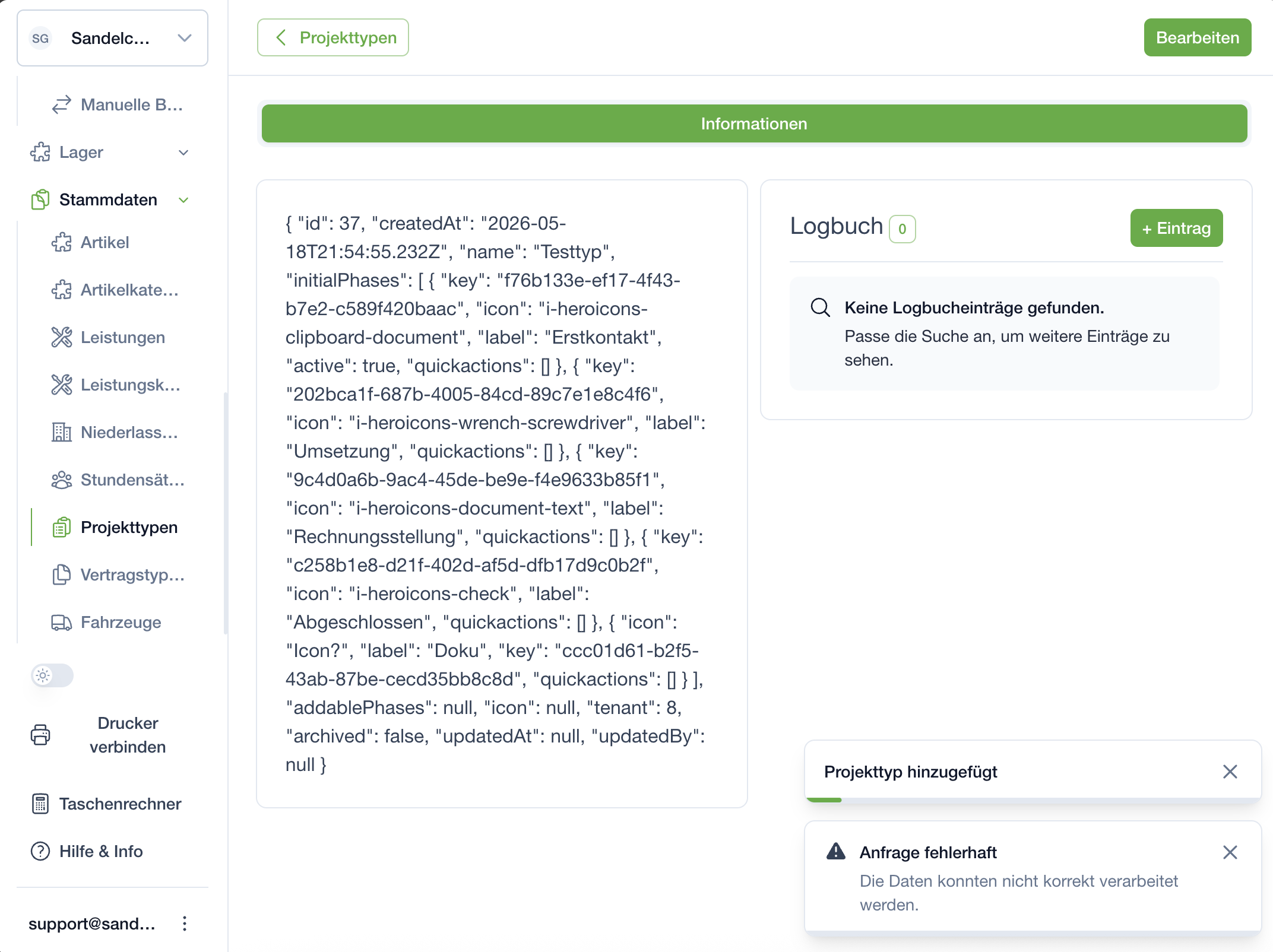The height and width of the screenshot is (952, 1273).
Task: Open the Sandelc... tenant selector dropdown
Action: [x=112, y=38]
